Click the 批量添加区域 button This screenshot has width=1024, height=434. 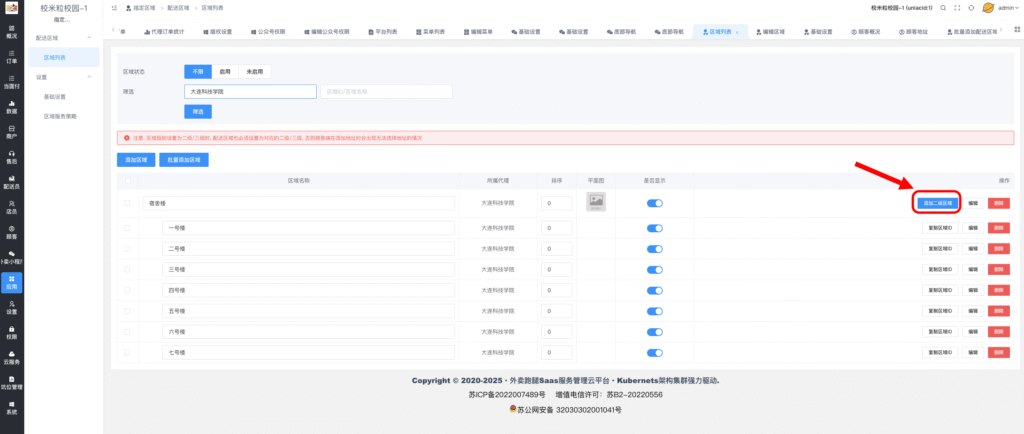(184, 159)
